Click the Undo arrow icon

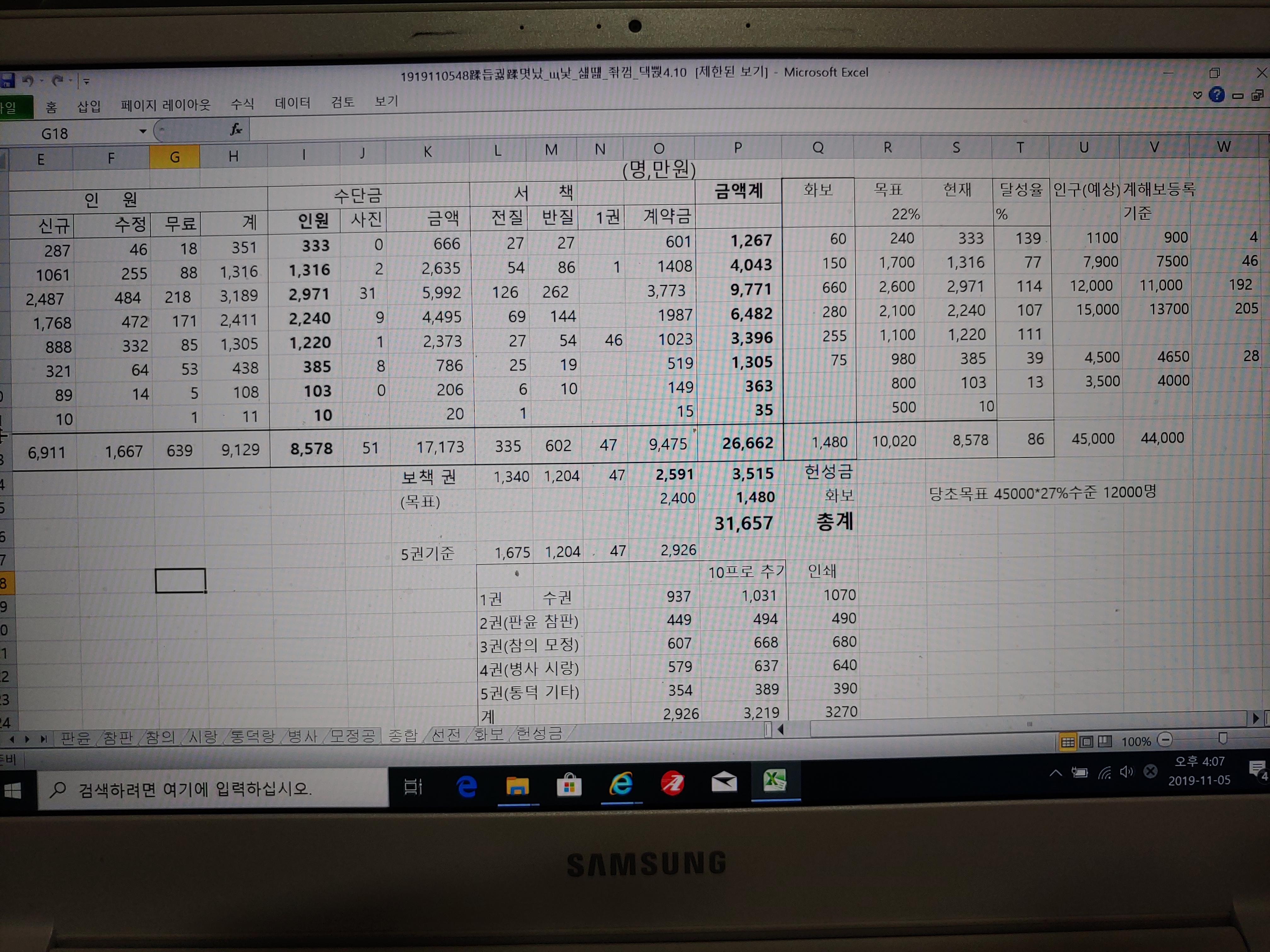(x=27, y=80)
